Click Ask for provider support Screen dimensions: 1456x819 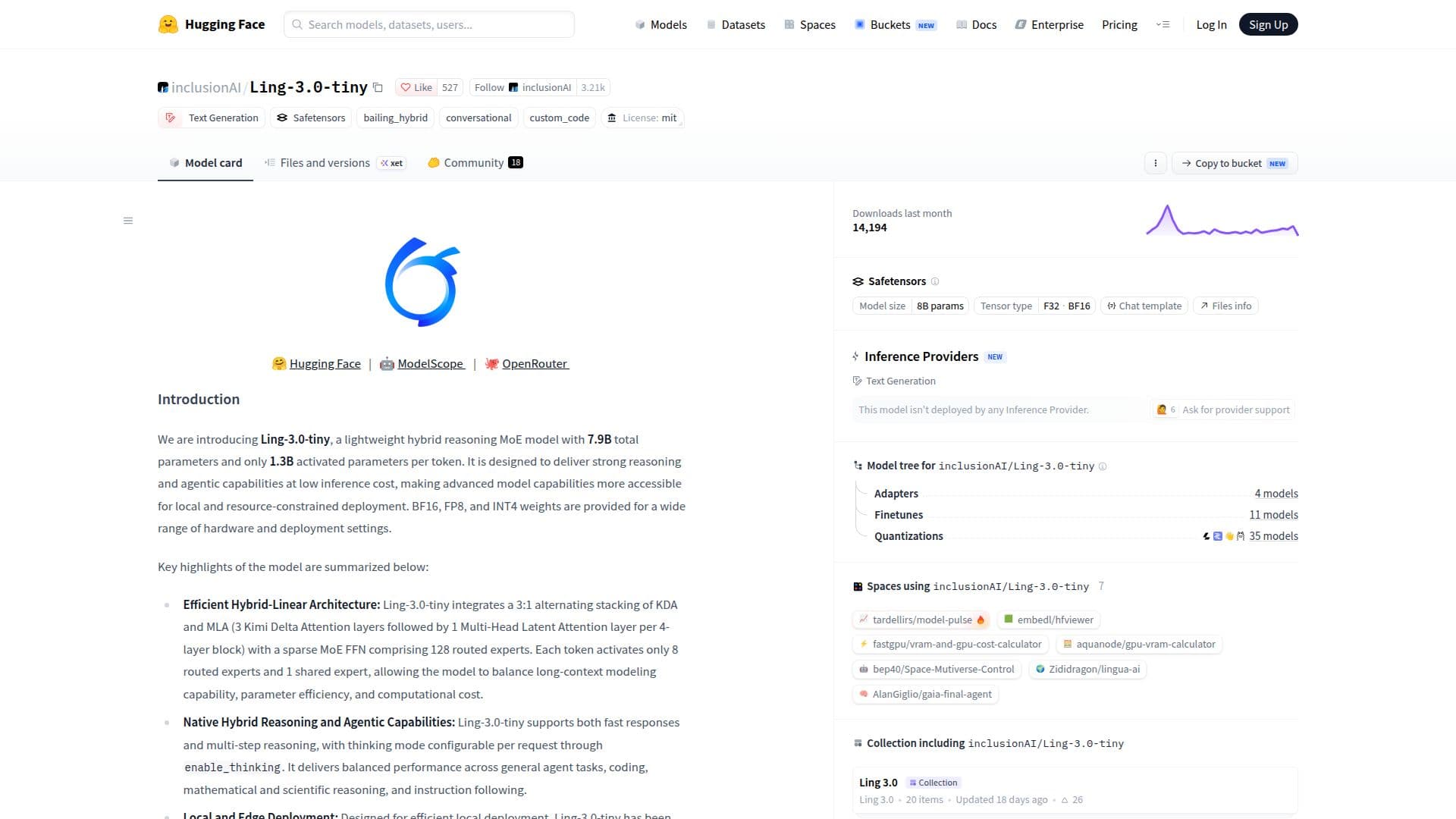tap(1222, 409)
